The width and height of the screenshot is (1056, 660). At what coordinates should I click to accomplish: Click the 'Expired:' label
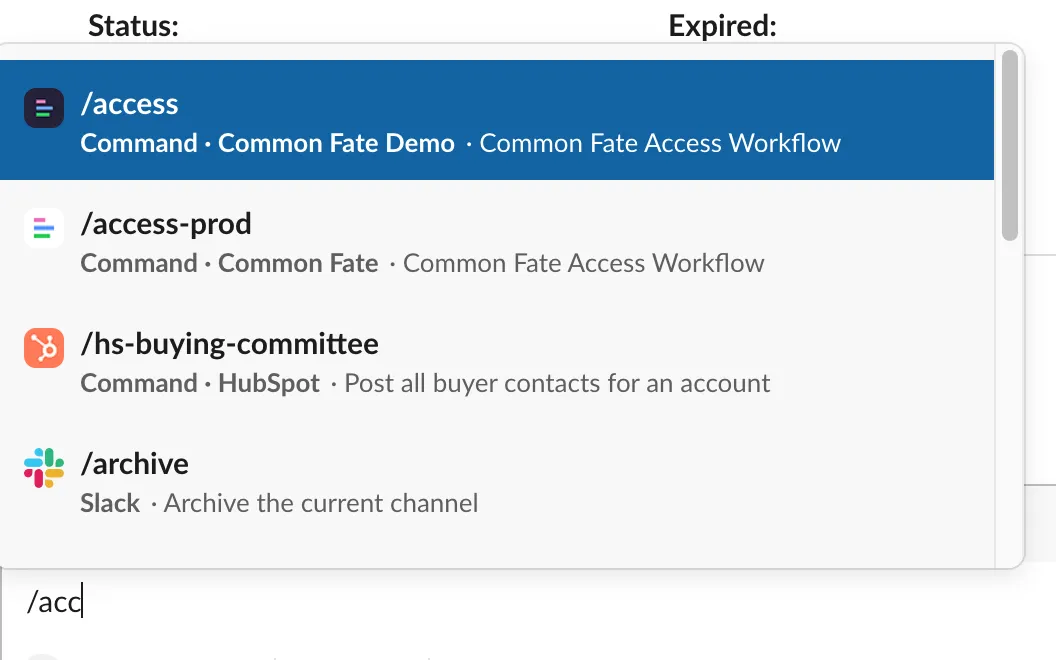tap(722, 25)
